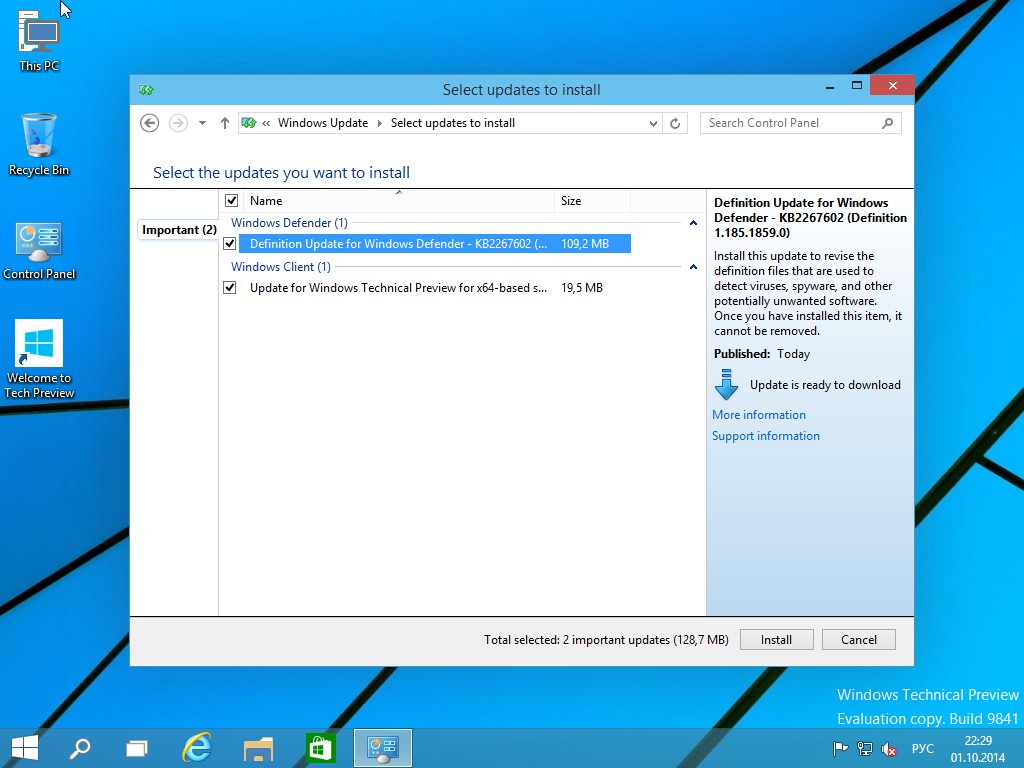Image resolution: width=1024 pixels, height=768 pixels.
Task: Select the Important (2) tab
Action: point(178,230)
